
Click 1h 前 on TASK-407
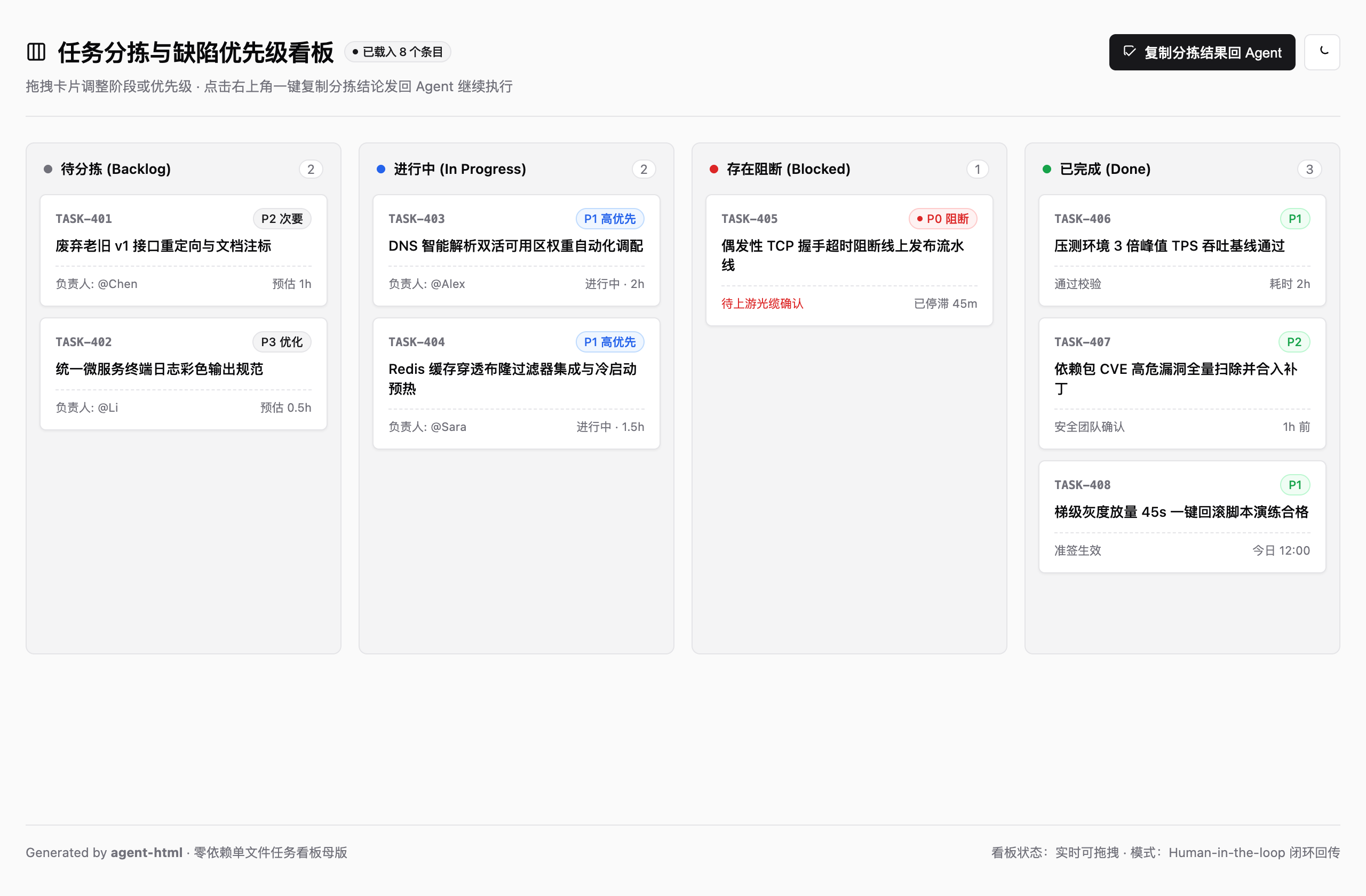pos(1297,427)
